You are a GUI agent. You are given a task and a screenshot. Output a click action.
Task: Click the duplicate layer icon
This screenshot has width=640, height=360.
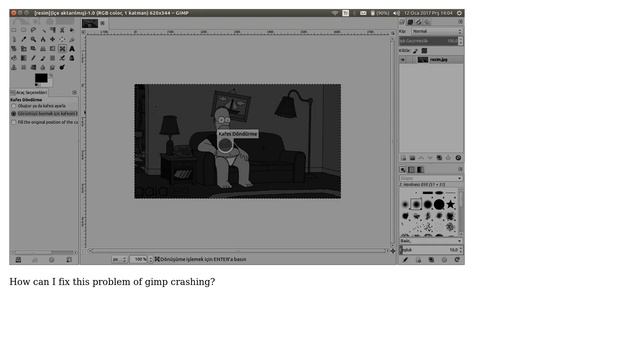point(439,158)
